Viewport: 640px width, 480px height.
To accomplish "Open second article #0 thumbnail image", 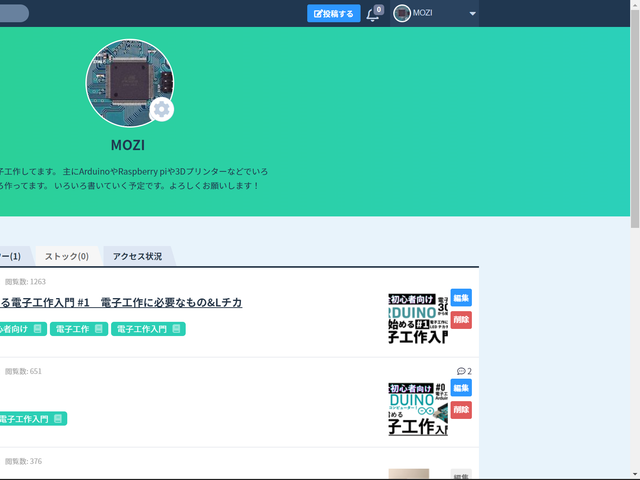I will 418,409.
